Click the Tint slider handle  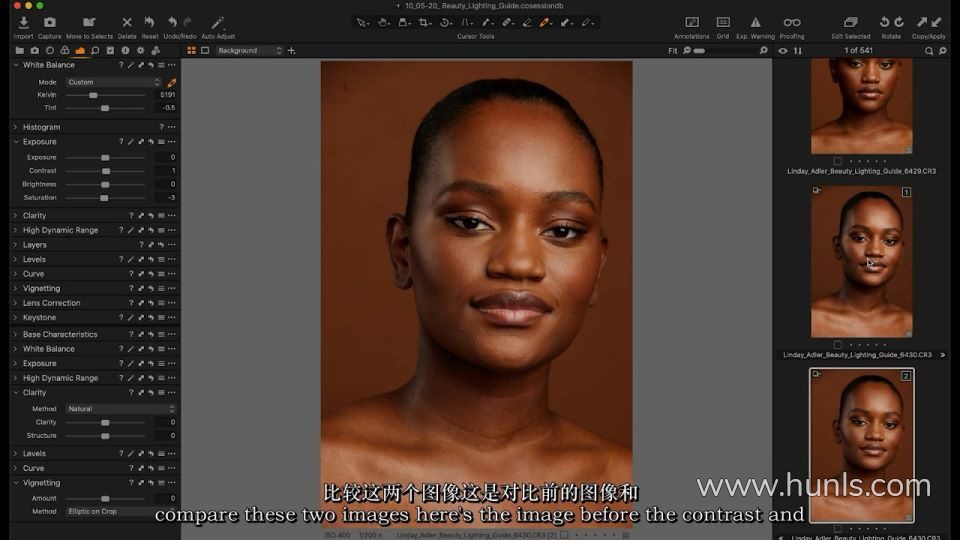(105, 108)
